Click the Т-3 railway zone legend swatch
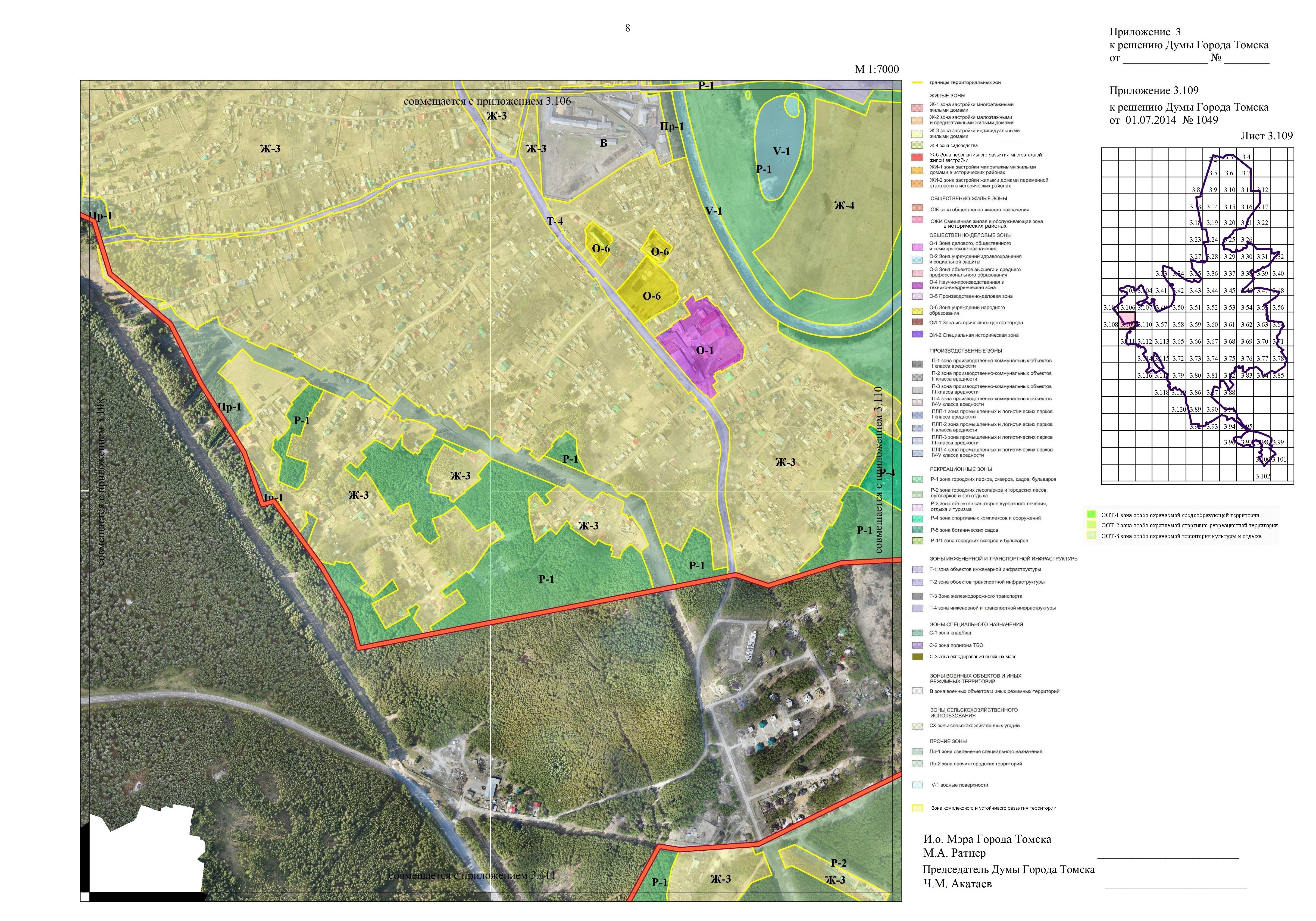 pos(917,596)
